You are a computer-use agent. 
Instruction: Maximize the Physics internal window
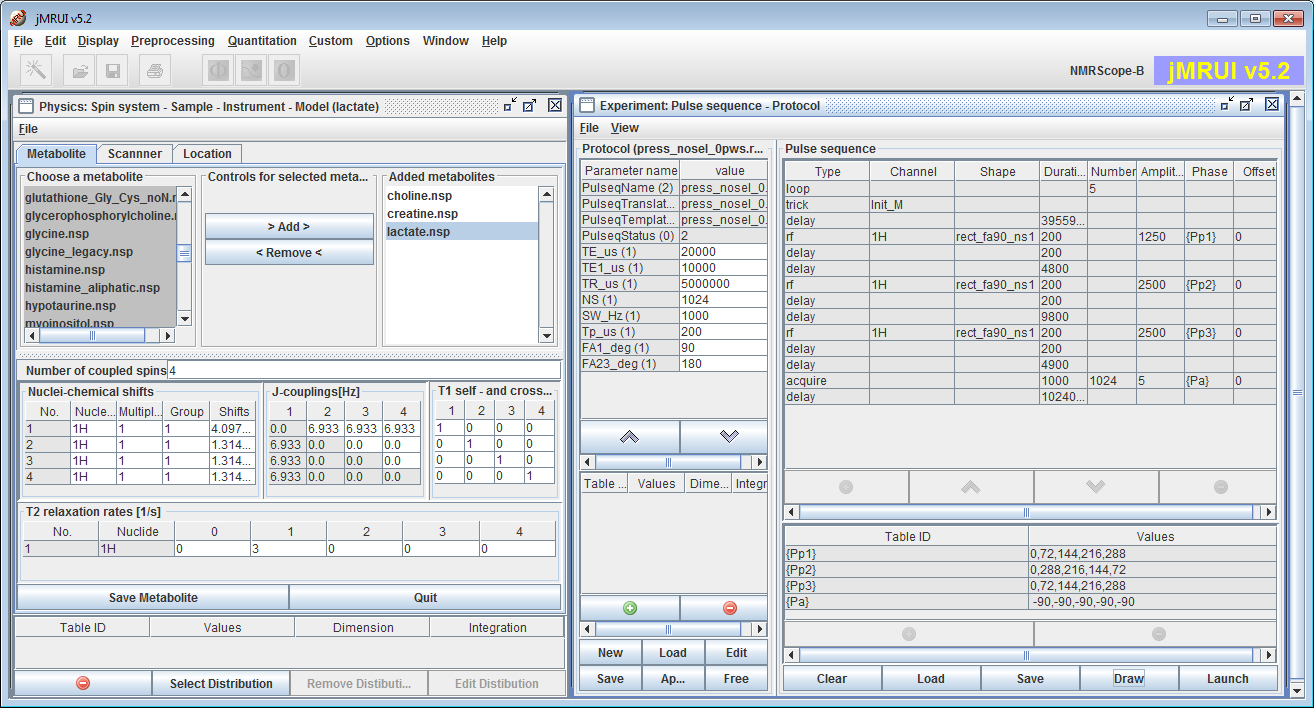click(530, 105)
